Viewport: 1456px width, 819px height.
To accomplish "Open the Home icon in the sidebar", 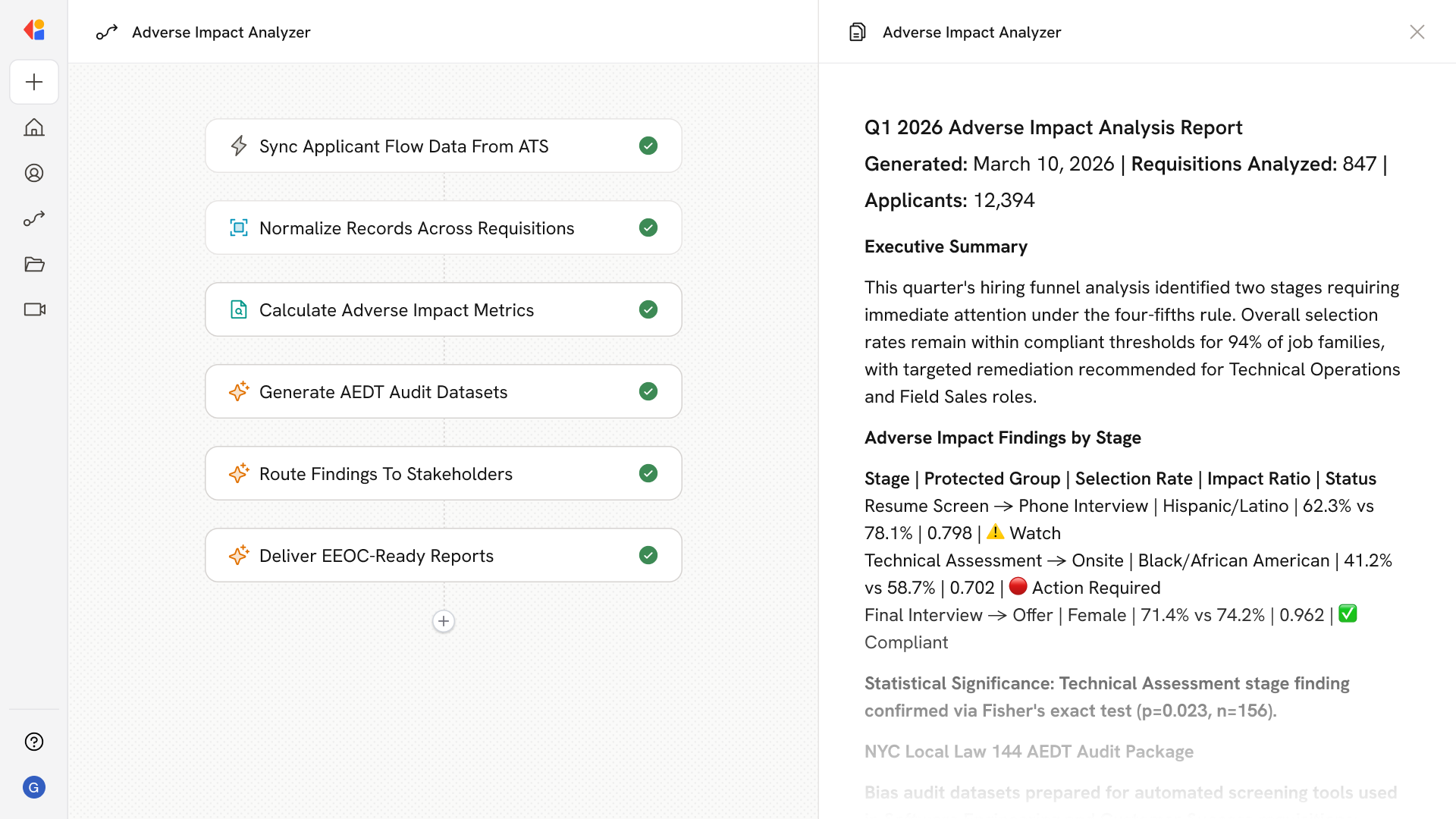I will click(34, 127).
